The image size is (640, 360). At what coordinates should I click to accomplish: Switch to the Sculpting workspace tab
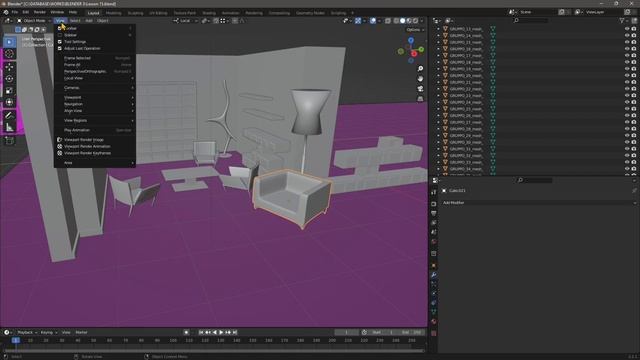click(136, 13)
